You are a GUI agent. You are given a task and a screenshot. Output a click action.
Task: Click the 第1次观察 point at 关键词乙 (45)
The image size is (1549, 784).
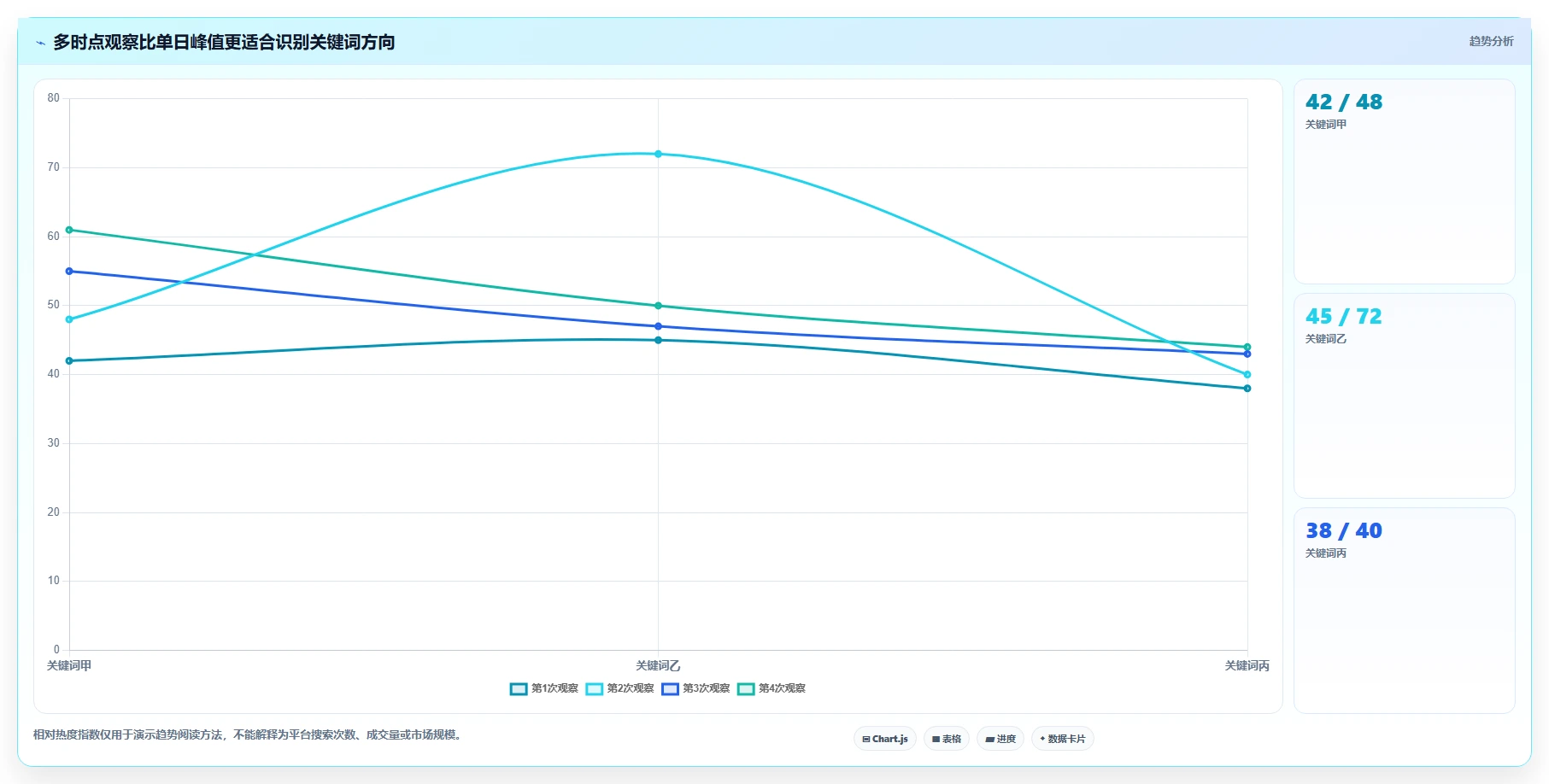click(x=658, y=340)
